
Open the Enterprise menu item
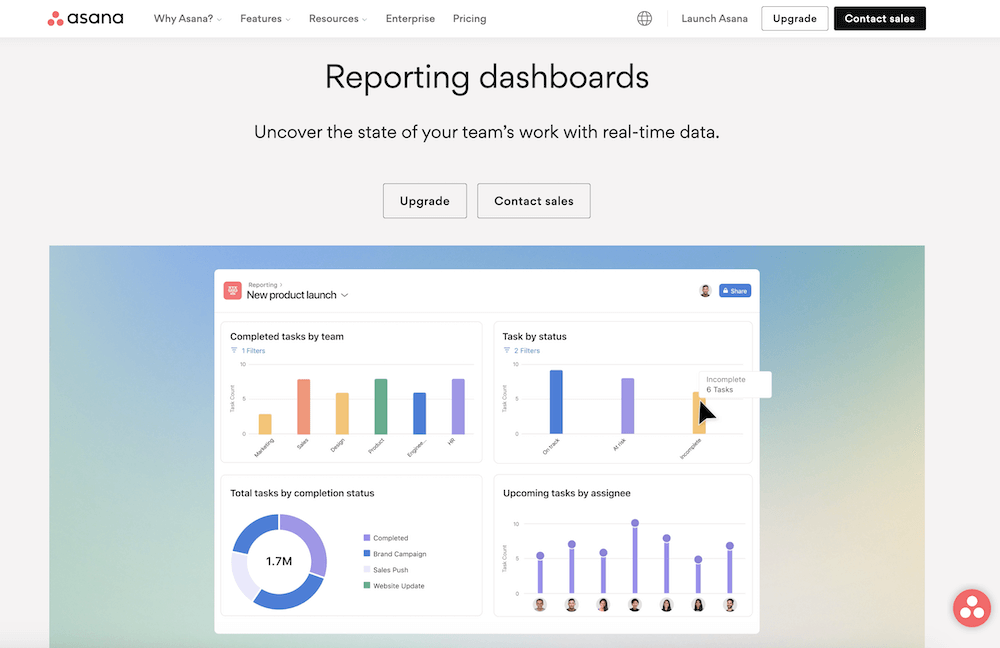click(x=410, y=18)
